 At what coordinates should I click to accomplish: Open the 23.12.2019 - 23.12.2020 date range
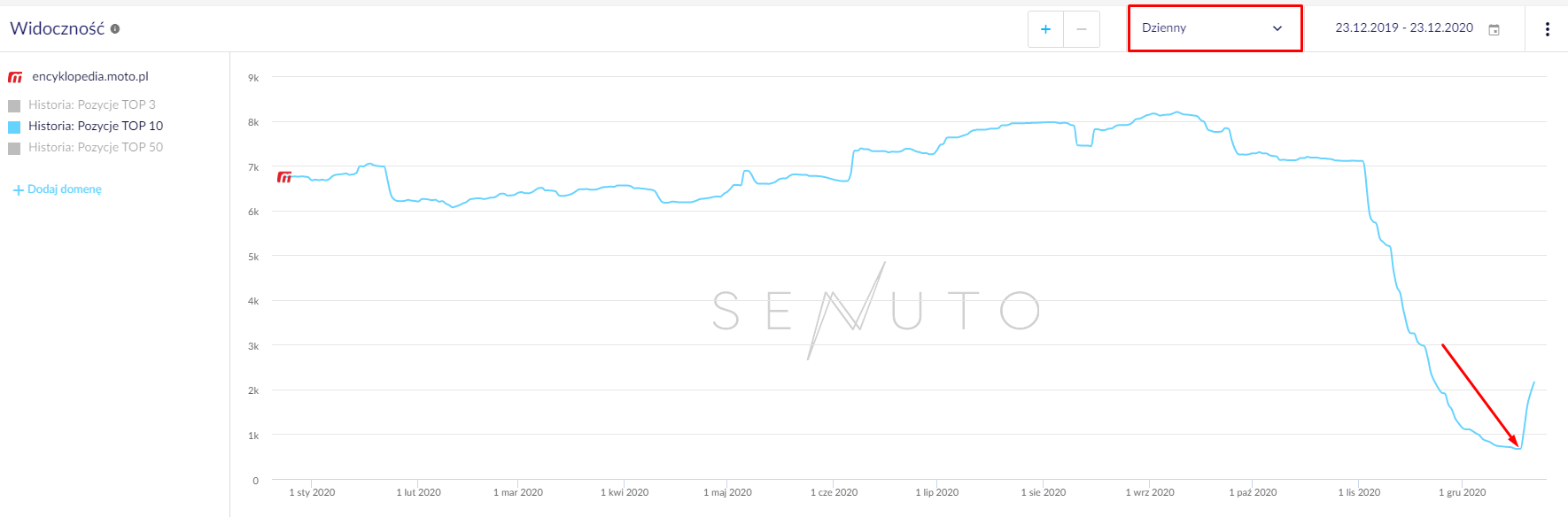click(x=1404, y=28)
